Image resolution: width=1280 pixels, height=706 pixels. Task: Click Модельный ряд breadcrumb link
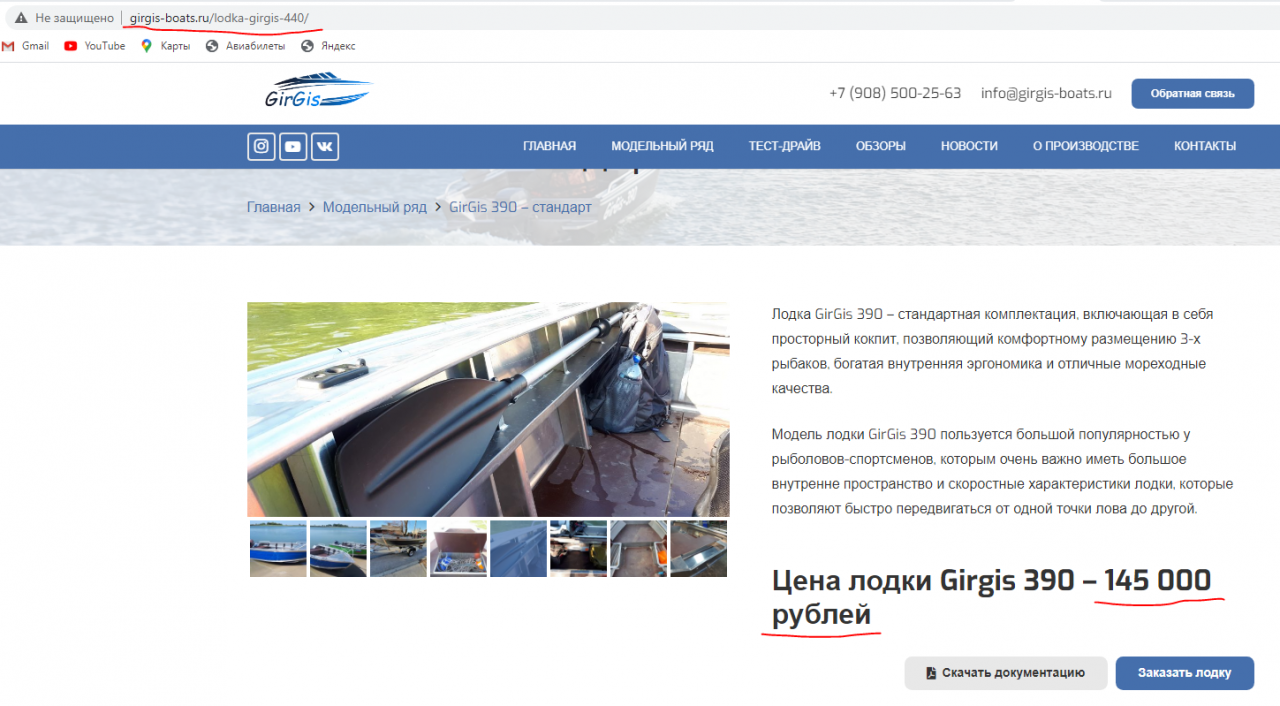(374, 207)
